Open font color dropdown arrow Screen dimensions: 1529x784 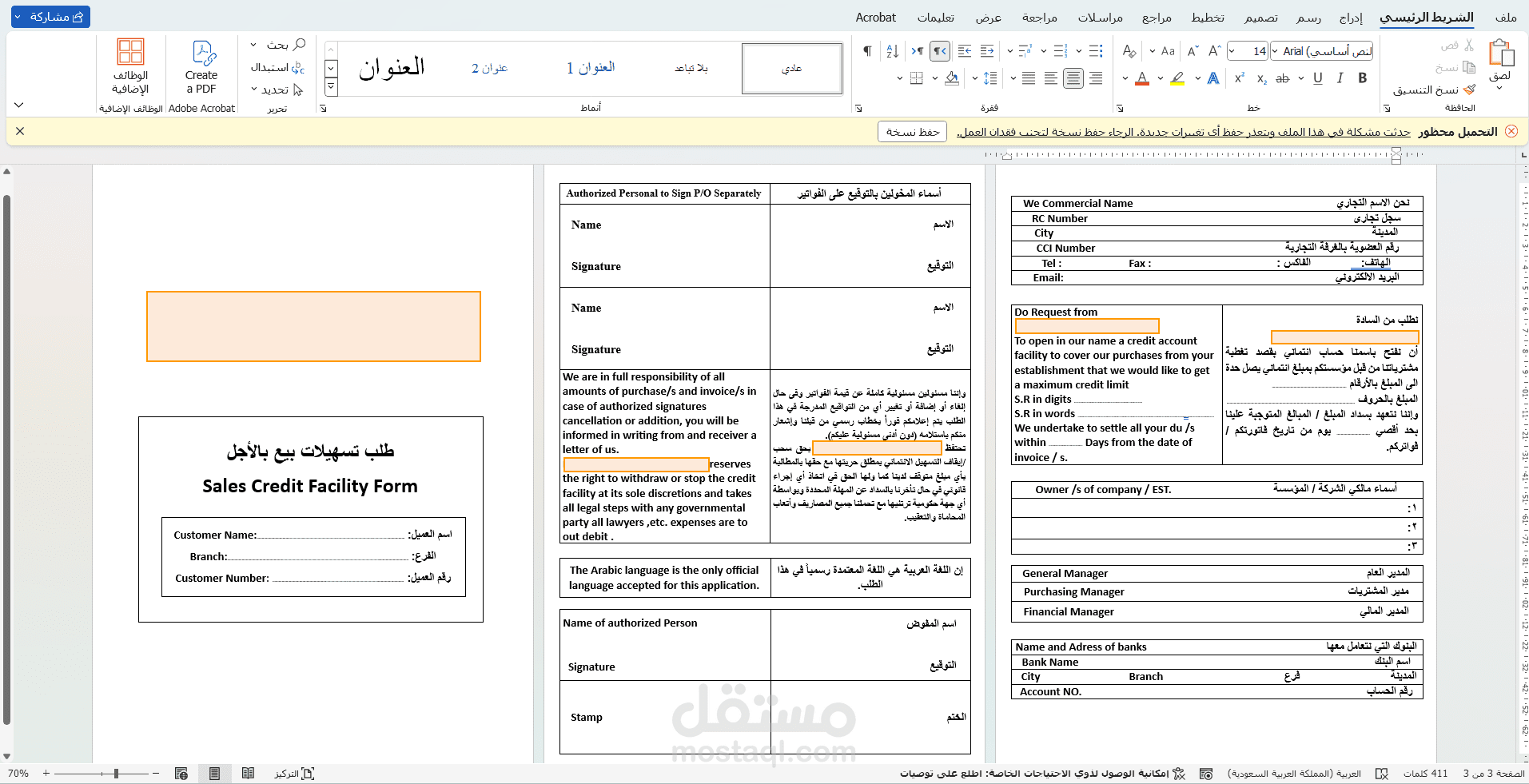(1125, 78)
